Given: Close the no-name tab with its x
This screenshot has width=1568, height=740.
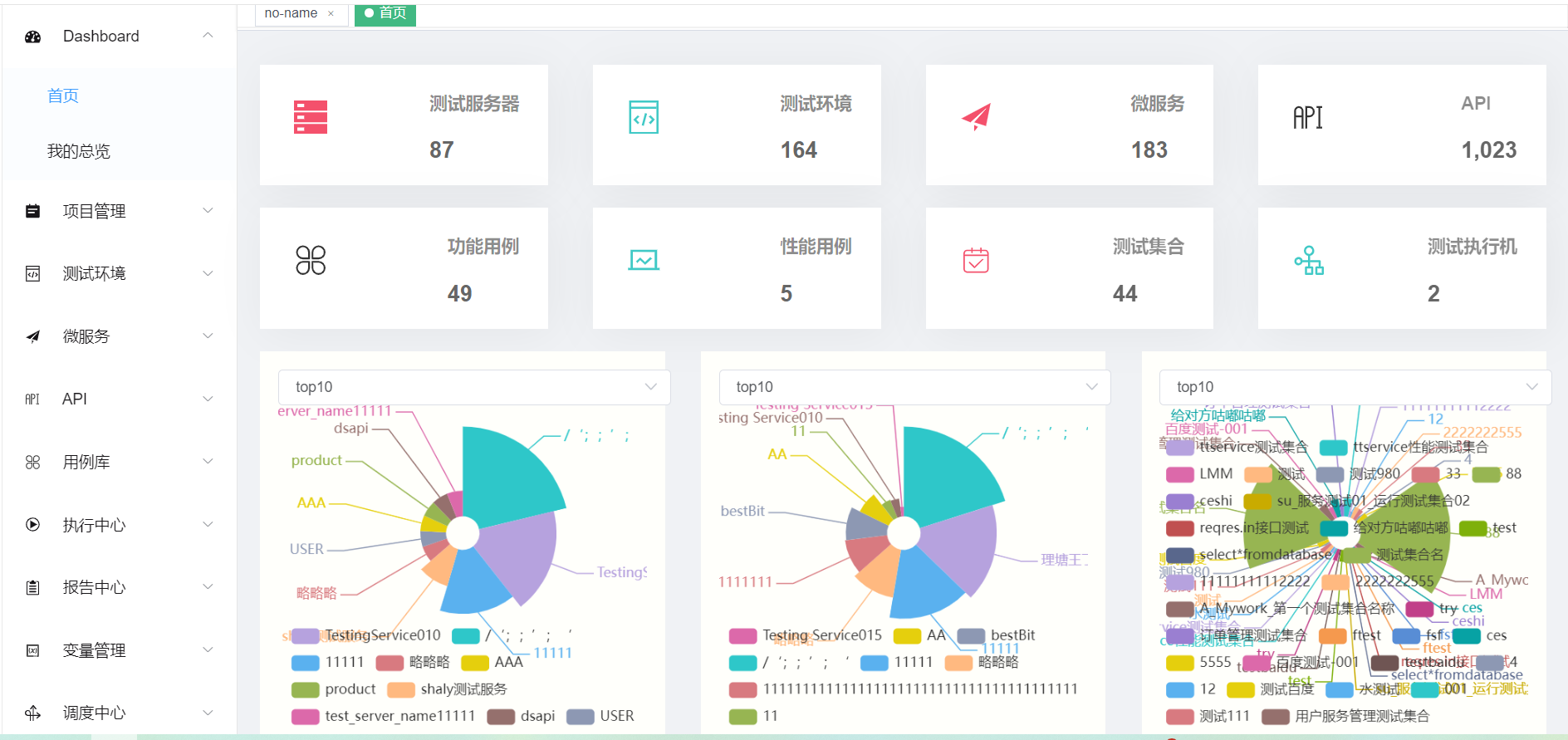Looking at the screenshot, I should click(x=331, y=13).
